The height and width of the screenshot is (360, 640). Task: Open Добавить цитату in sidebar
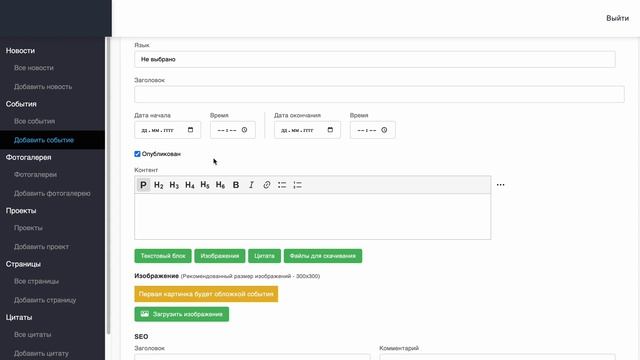click(x=41, y=353)
